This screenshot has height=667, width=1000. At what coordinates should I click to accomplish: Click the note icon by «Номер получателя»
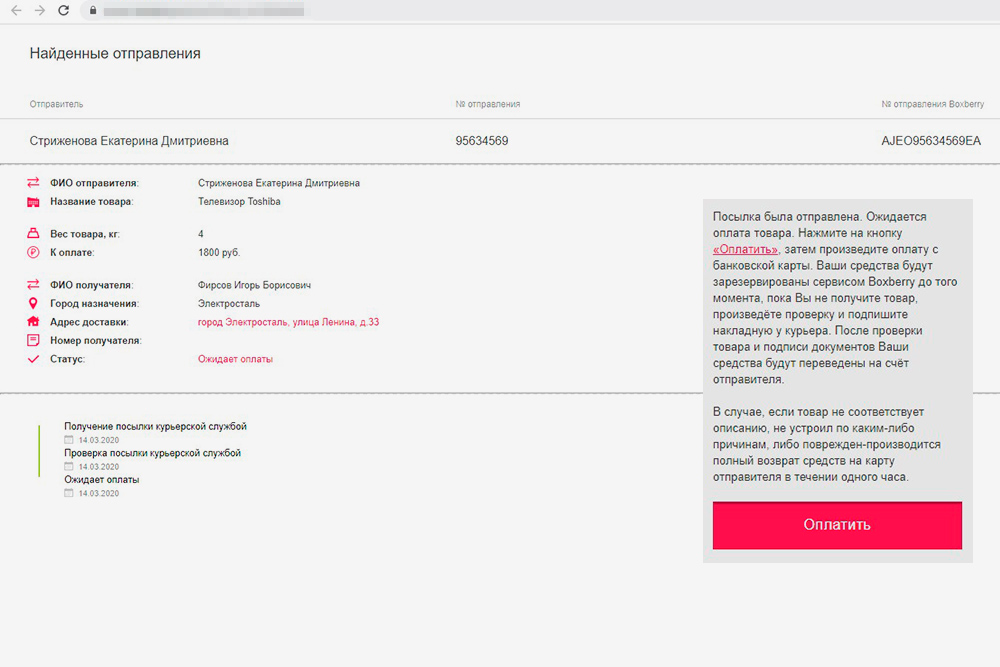[33, 341]
